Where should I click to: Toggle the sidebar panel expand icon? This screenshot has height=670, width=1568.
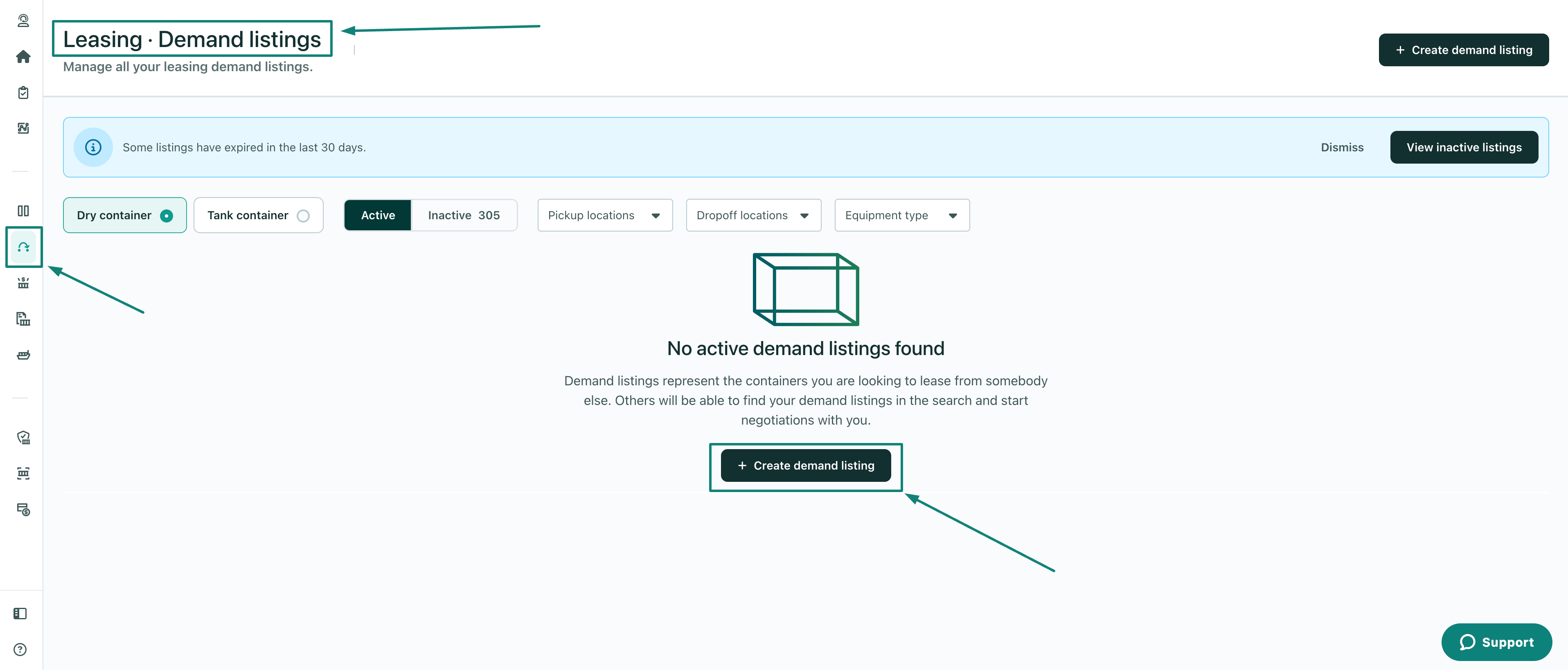click(20, 614)
